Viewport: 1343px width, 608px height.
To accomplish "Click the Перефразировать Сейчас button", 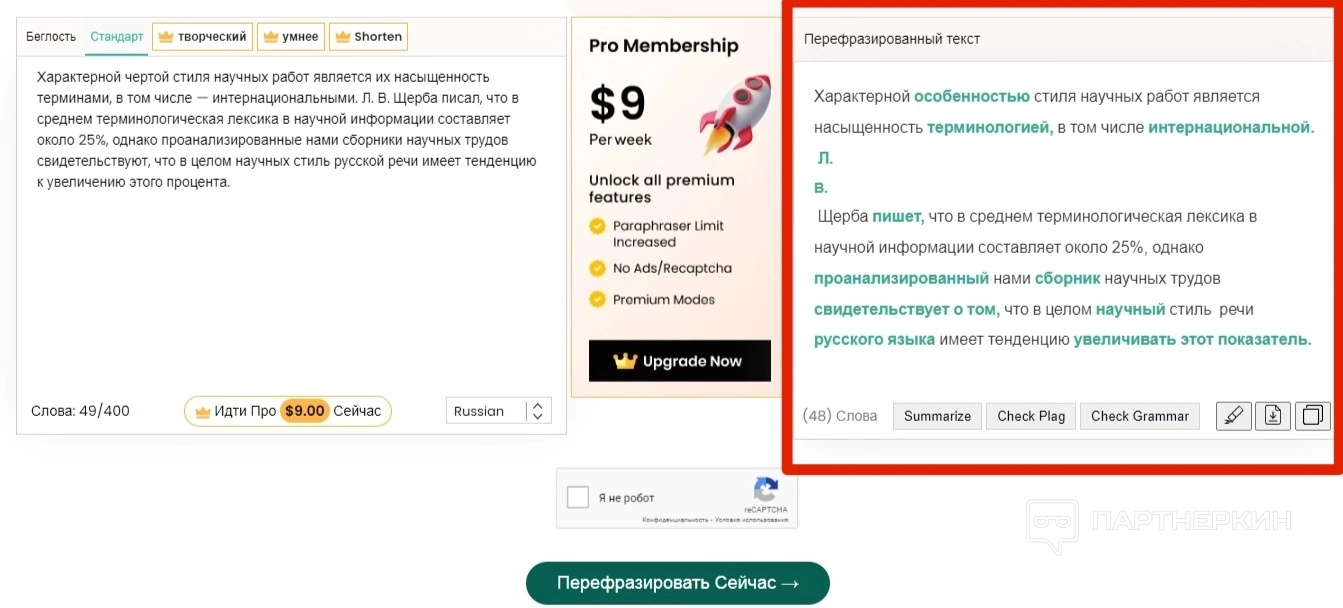I will [678, 583].
